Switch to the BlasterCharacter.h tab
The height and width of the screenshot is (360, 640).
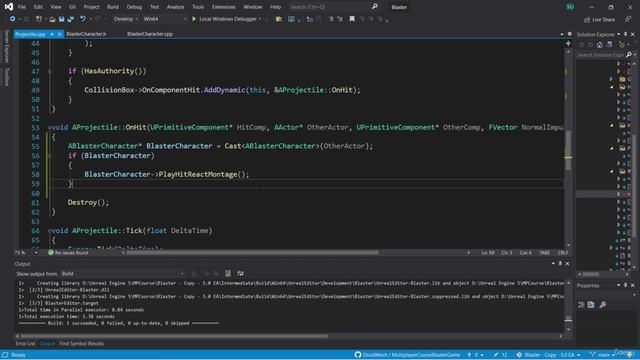[x=86, y=34]
